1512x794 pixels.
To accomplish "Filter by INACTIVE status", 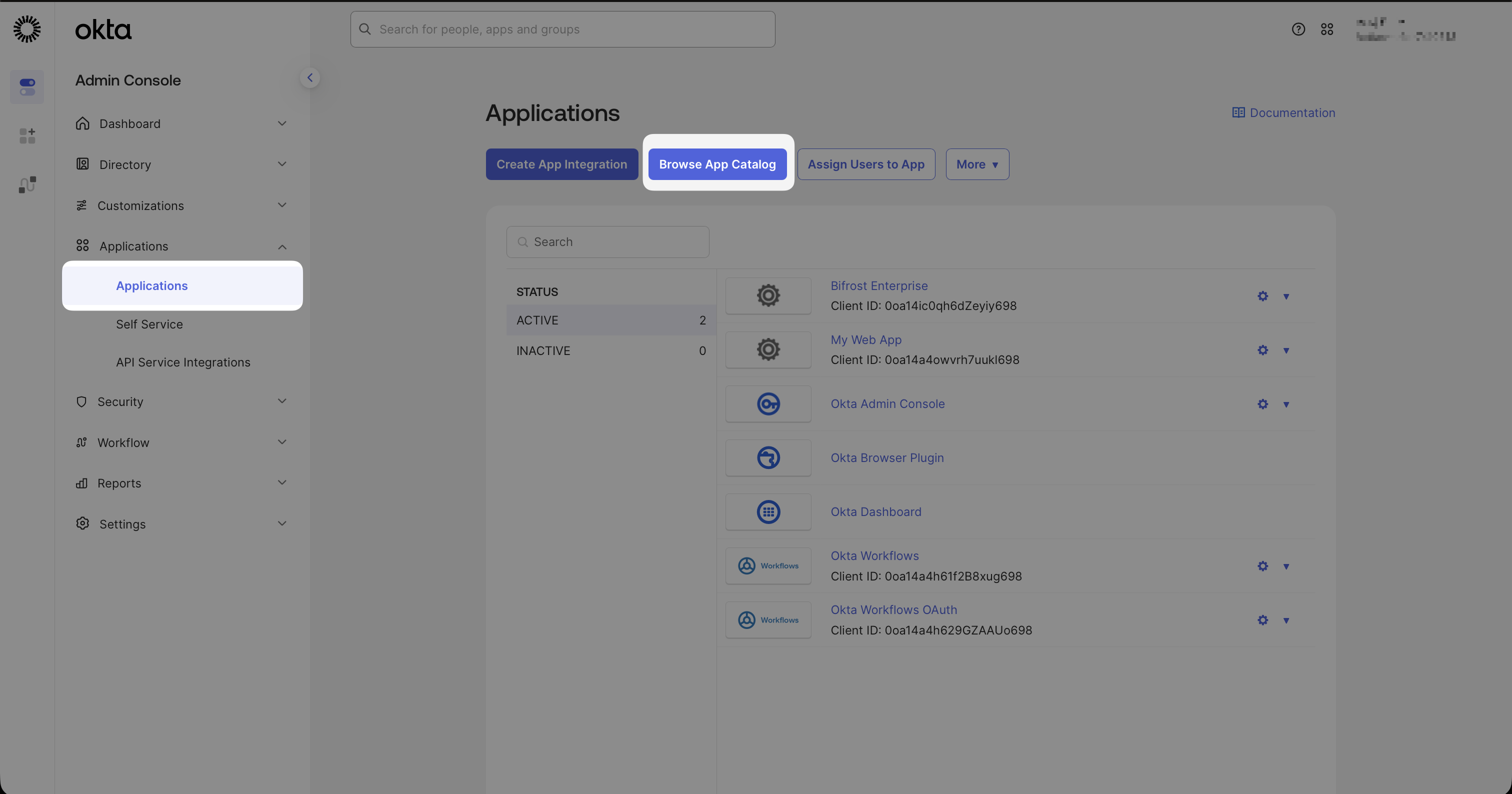I will [611, 351].
